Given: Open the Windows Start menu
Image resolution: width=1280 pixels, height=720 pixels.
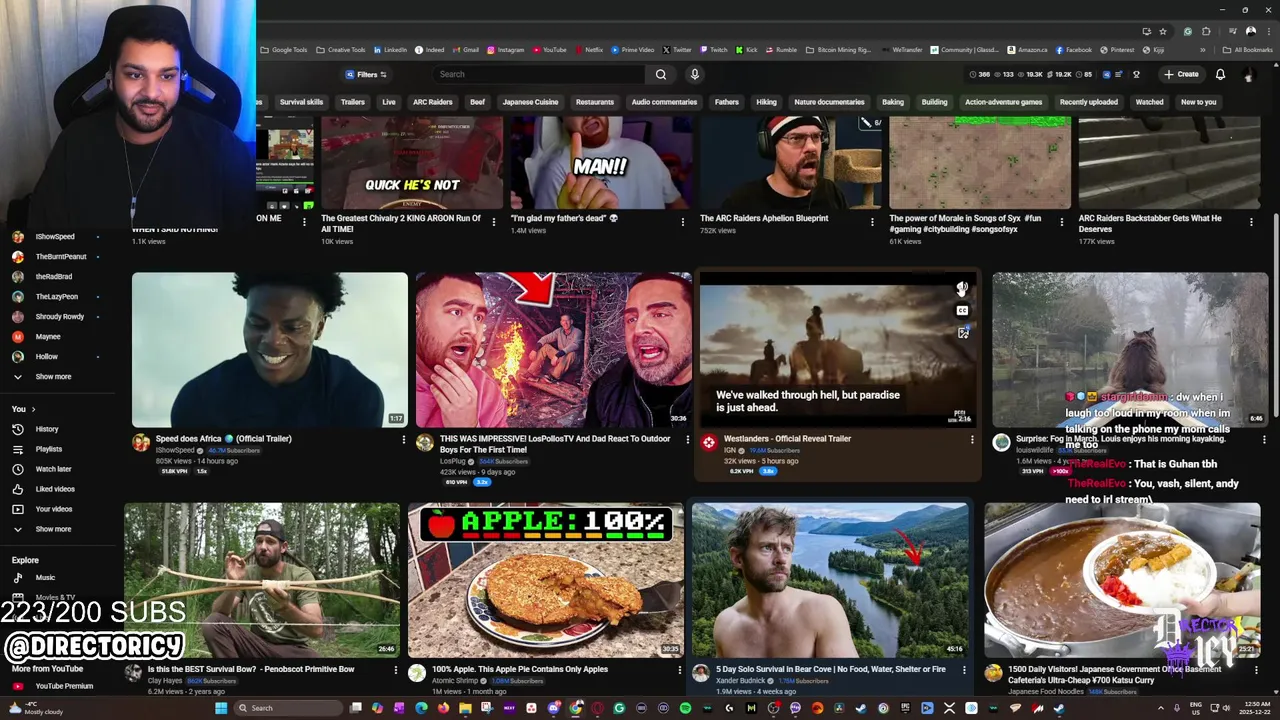Looking at the screenshot, I should click(x=221, y=708).
